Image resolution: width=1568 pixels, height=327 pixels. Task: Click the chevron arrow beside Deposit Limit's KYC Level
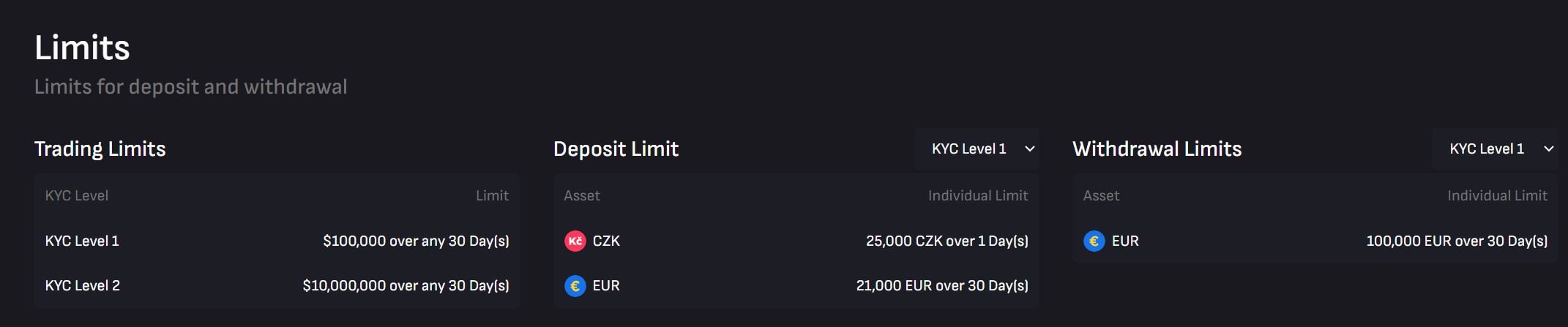pos(1030,149)
